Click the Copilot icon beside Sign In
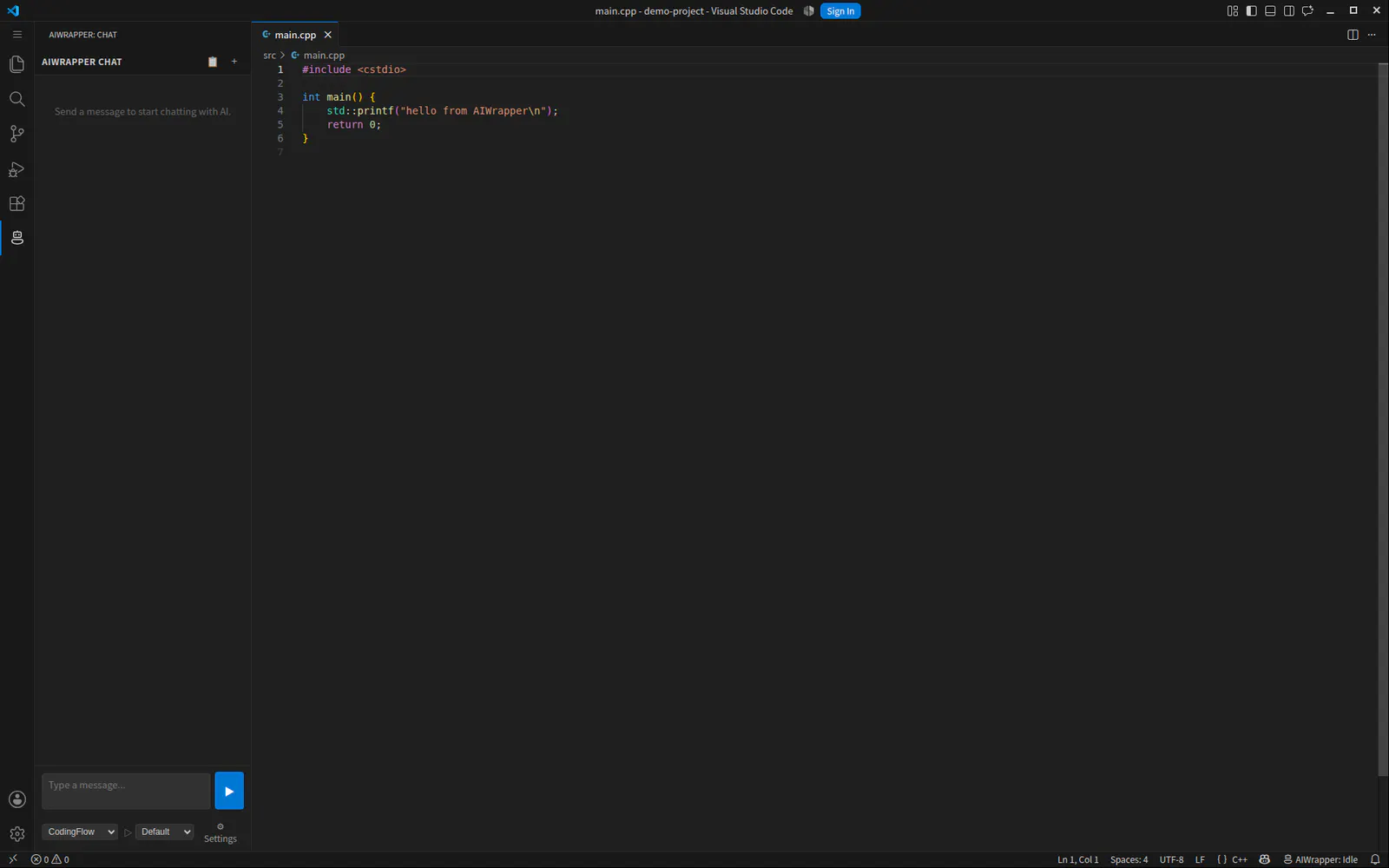The image size is (1389, 868). [808, 11]
